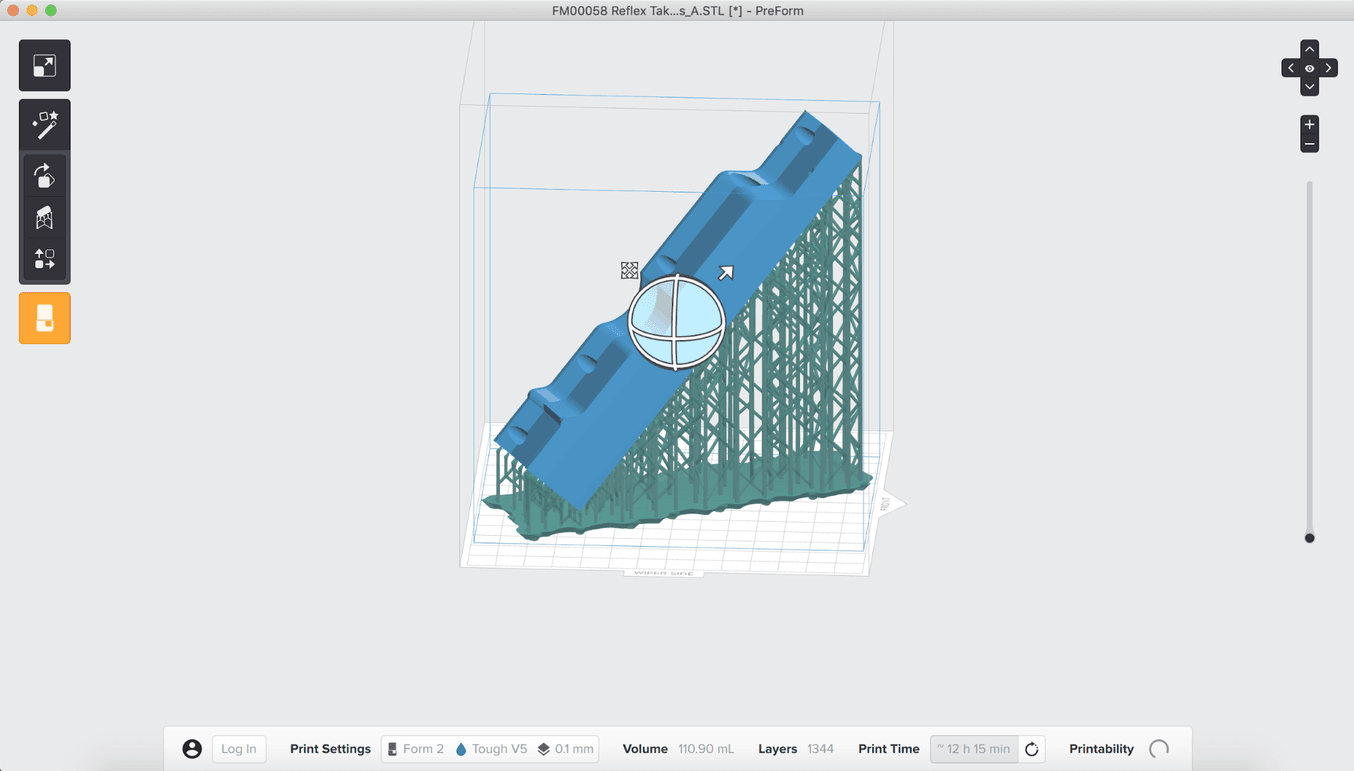Zoom out with the minus button
Image resolution: width=1354 pixels, height=771 pixels.
click(x=1309, y=144)
